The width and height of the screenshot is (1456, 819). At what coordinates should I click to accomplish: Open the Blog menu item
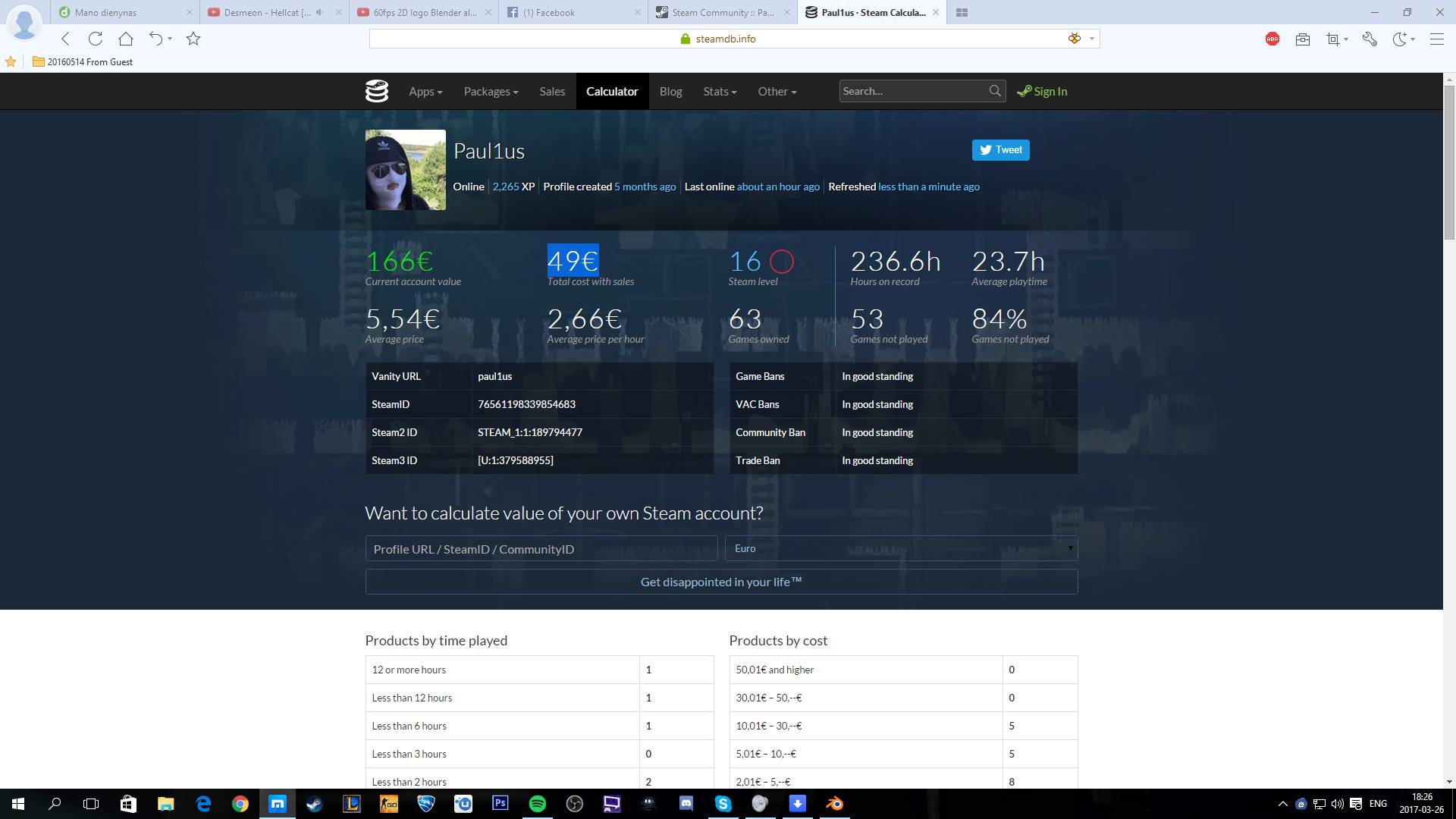point(670,91)
